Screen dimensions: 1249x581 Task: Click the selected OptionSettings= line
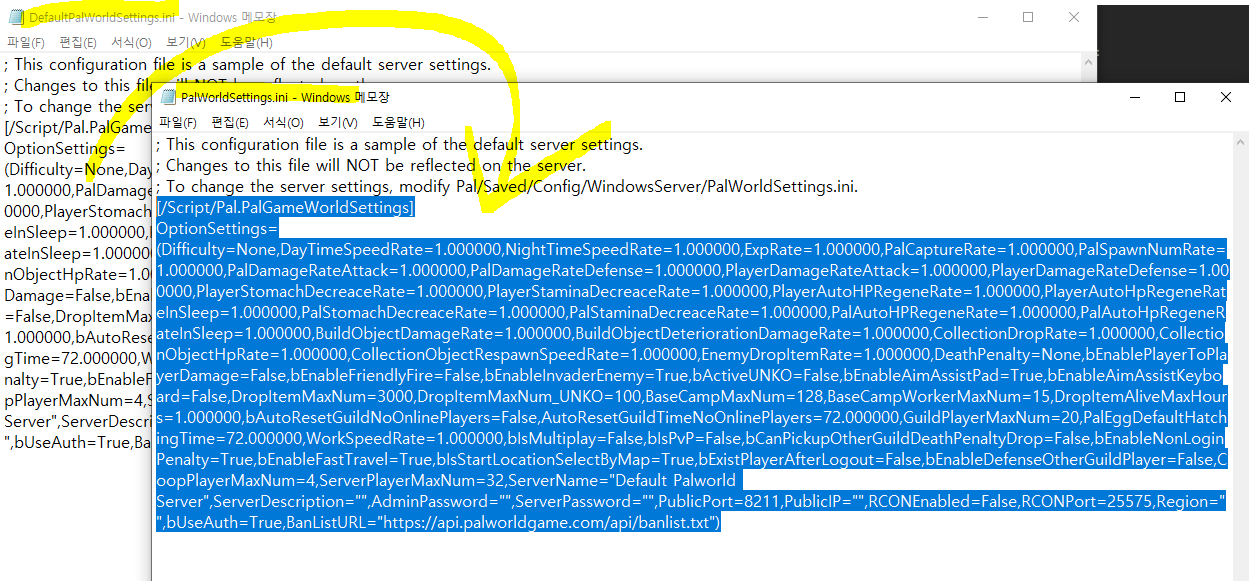point(217,228)
